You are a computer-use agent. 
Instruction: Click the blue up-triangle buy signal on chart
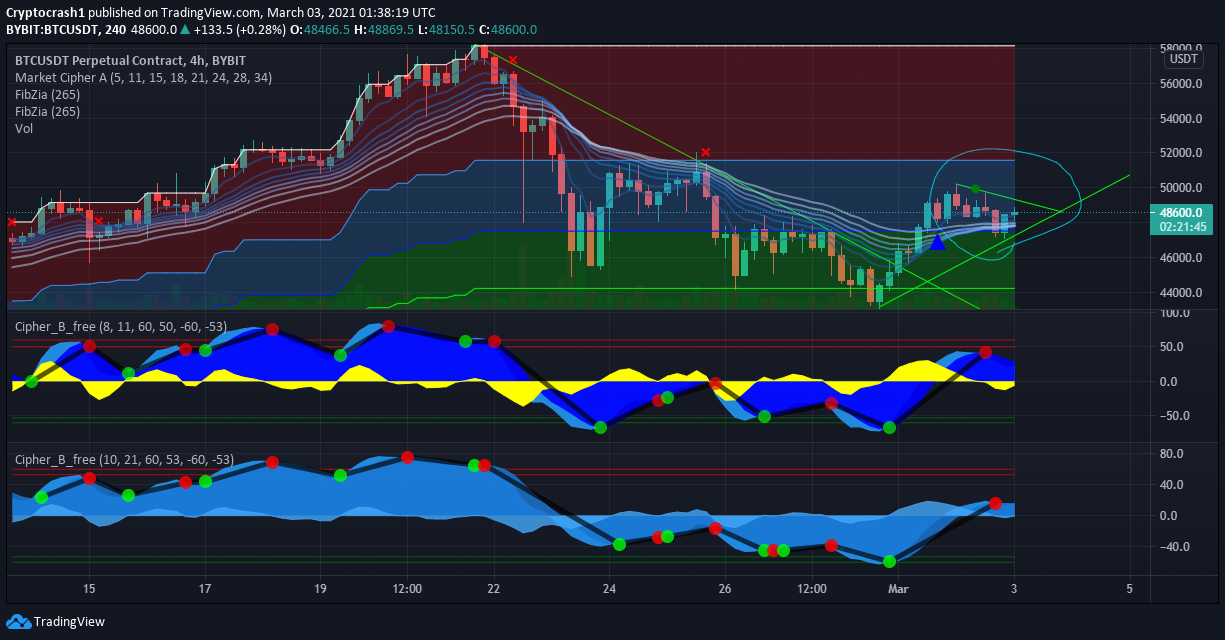(x=936, y=241)
